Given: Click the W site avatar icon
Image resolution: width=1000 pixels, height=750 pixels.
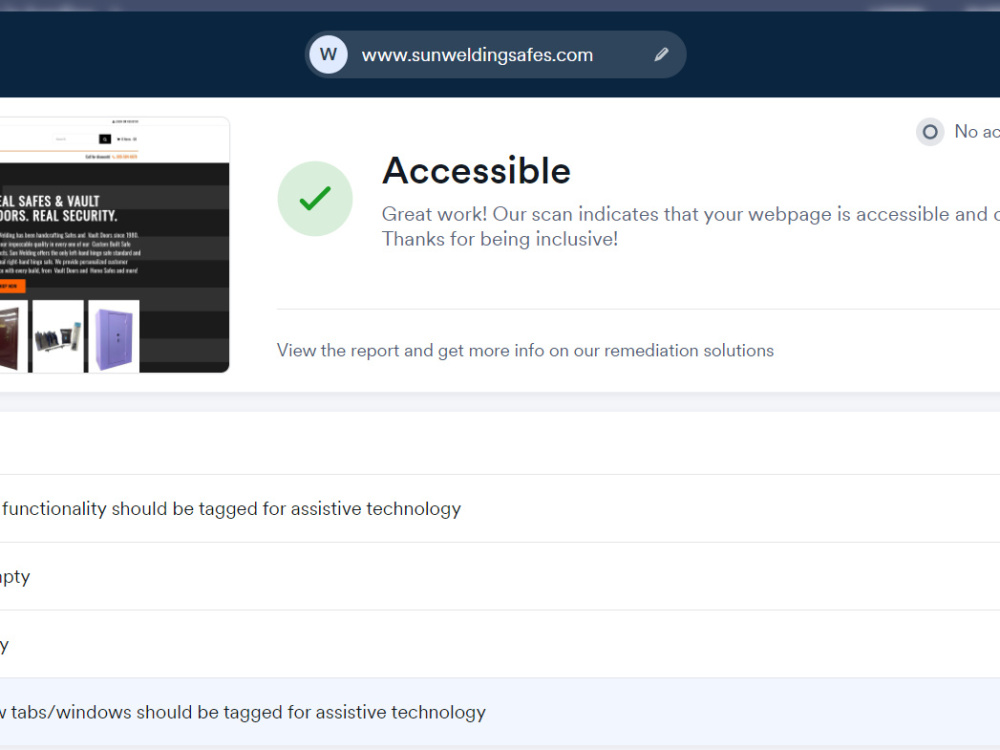Looking at the screenshot, I should pyautogui.click(x=328, y=55).
